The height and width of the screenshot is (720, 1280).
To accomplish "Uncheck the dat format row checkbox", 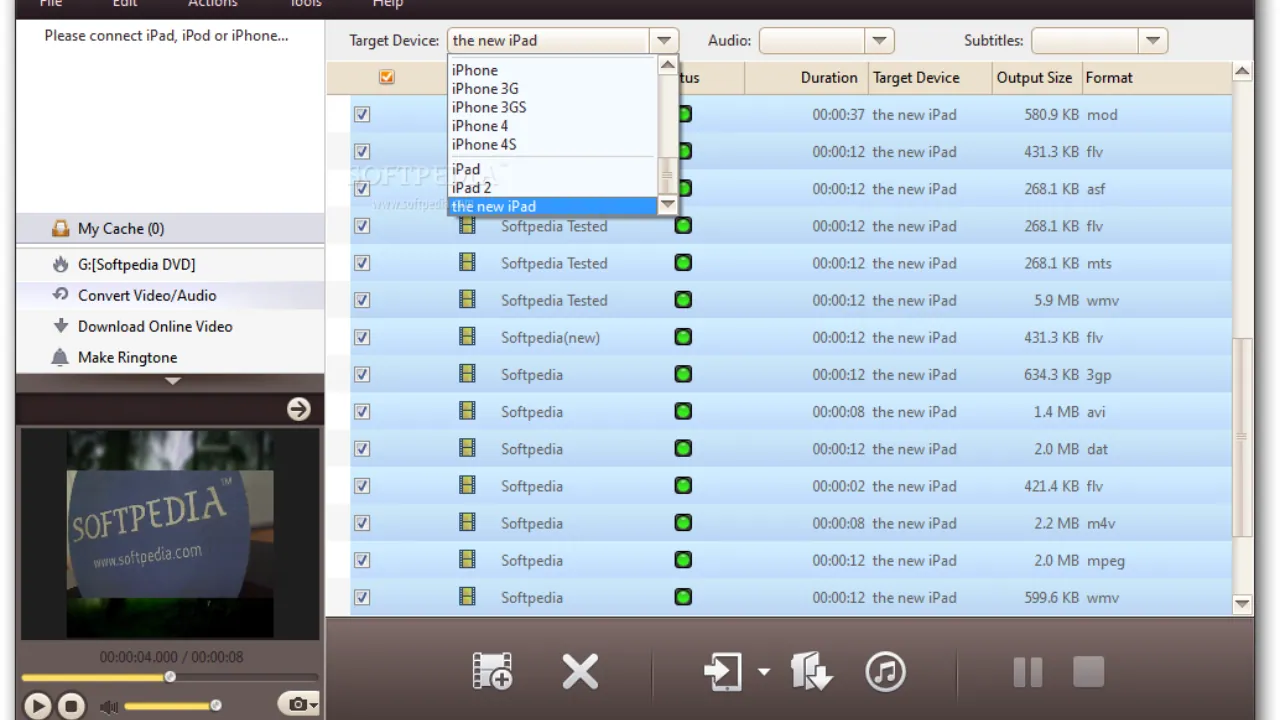I will point(362,448).
